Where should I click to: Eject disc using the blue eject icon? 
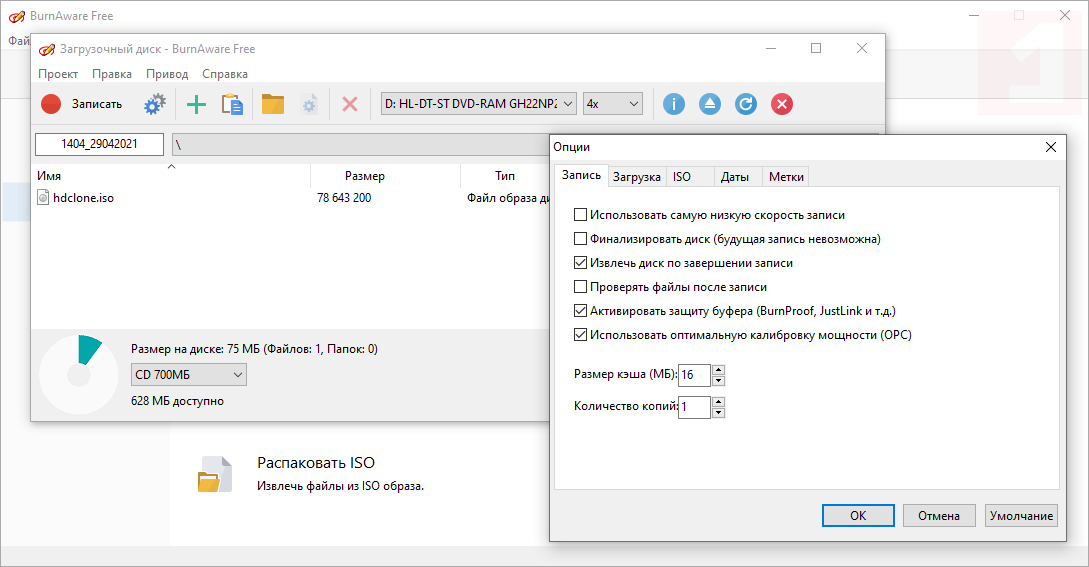click(x=710, y=104)
